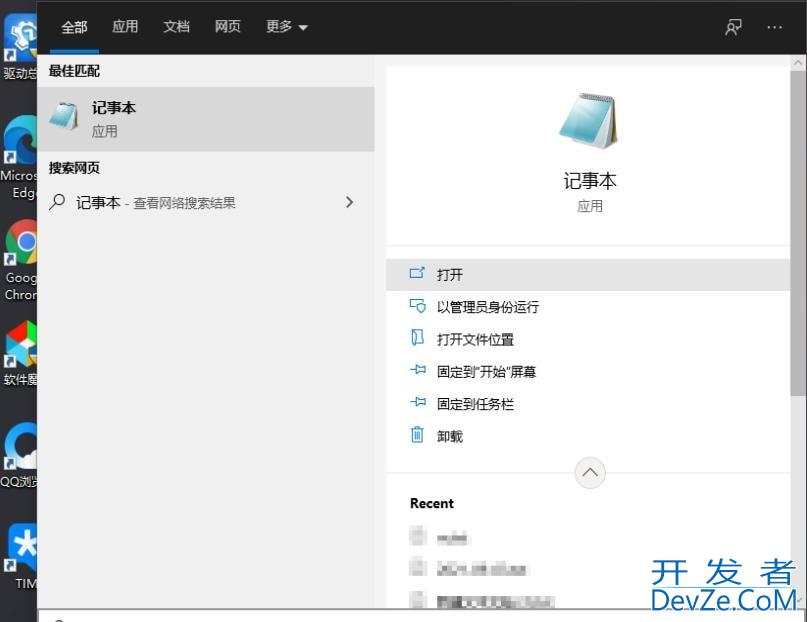Choose 以管理员身份运行
The width and height of the screenshot is (807, 622).
[487, 307]
